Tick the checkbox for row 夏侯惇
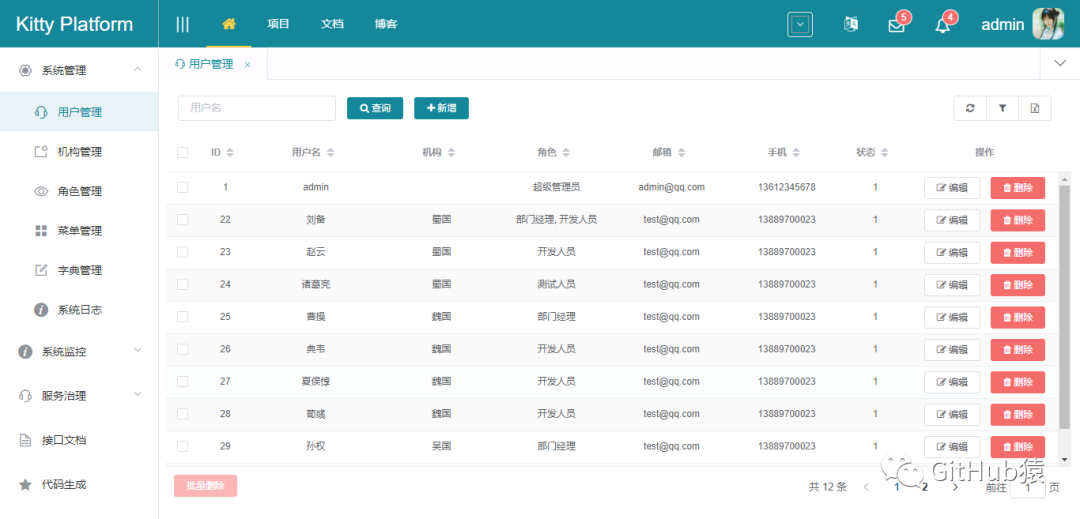This screenshot has height=519, width=1080. [183, 381]
